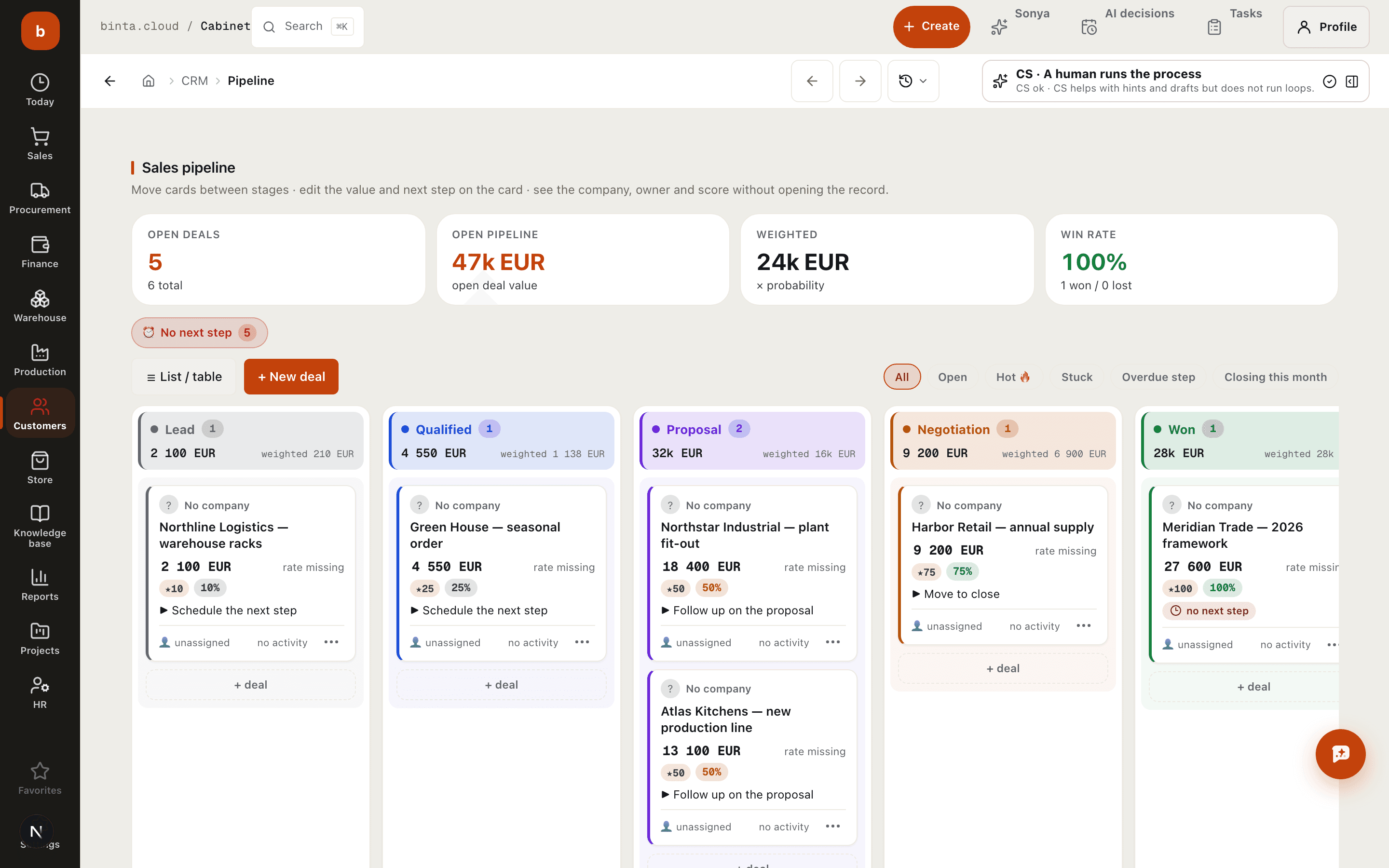The height and width of the screenshot is (868, 1389).
Task: Click the binta 'b' logo
Action: click(x=40, y=30)
